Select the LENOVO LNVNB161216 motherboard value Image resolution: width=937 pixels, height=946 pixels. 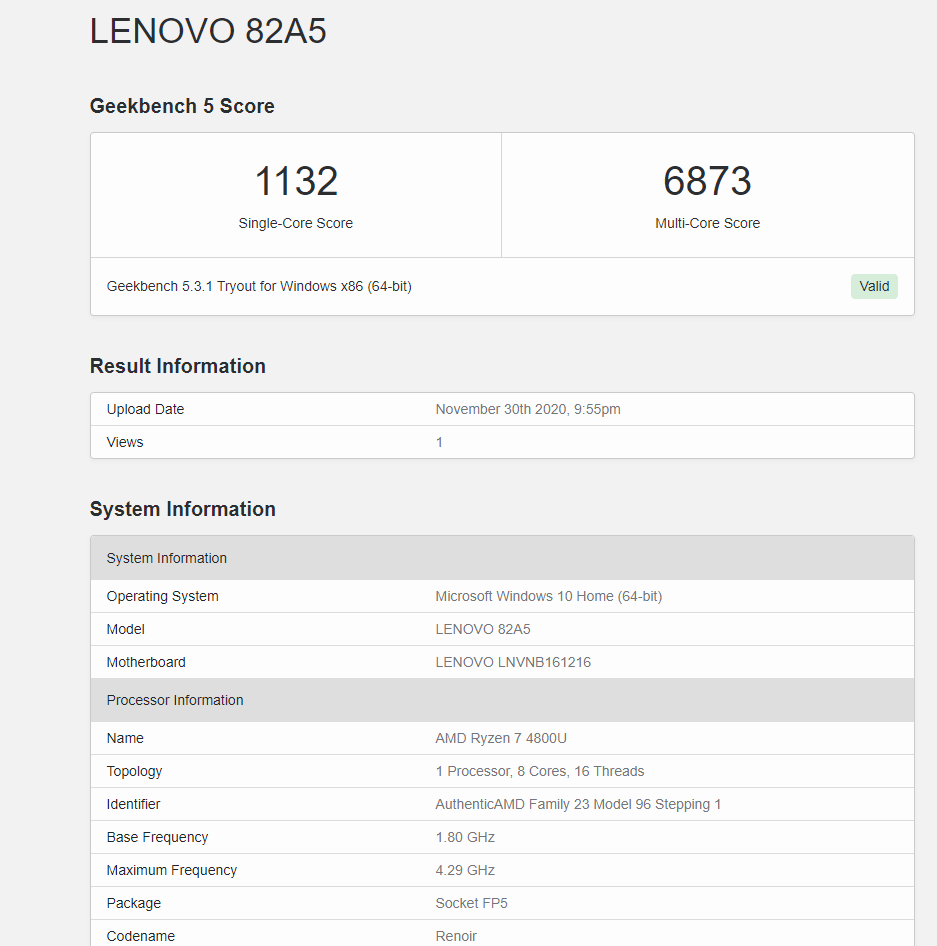(512, 662)
